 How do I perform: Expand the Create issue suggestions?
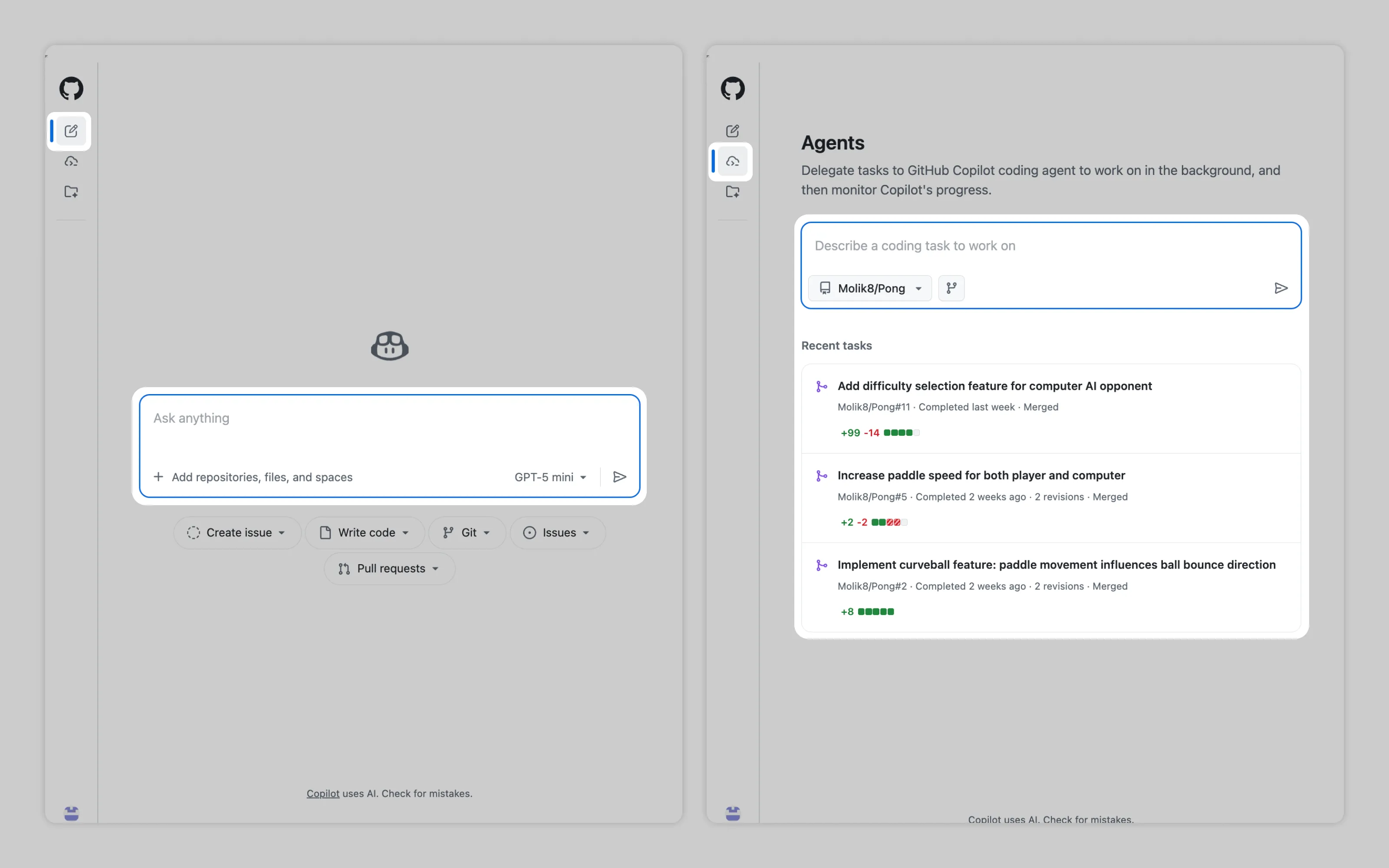237,533
